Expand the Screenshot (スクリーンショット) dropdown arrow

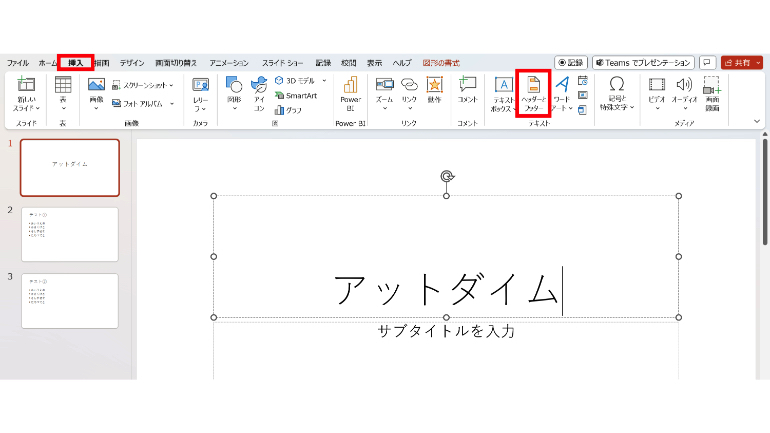point(172,85)
